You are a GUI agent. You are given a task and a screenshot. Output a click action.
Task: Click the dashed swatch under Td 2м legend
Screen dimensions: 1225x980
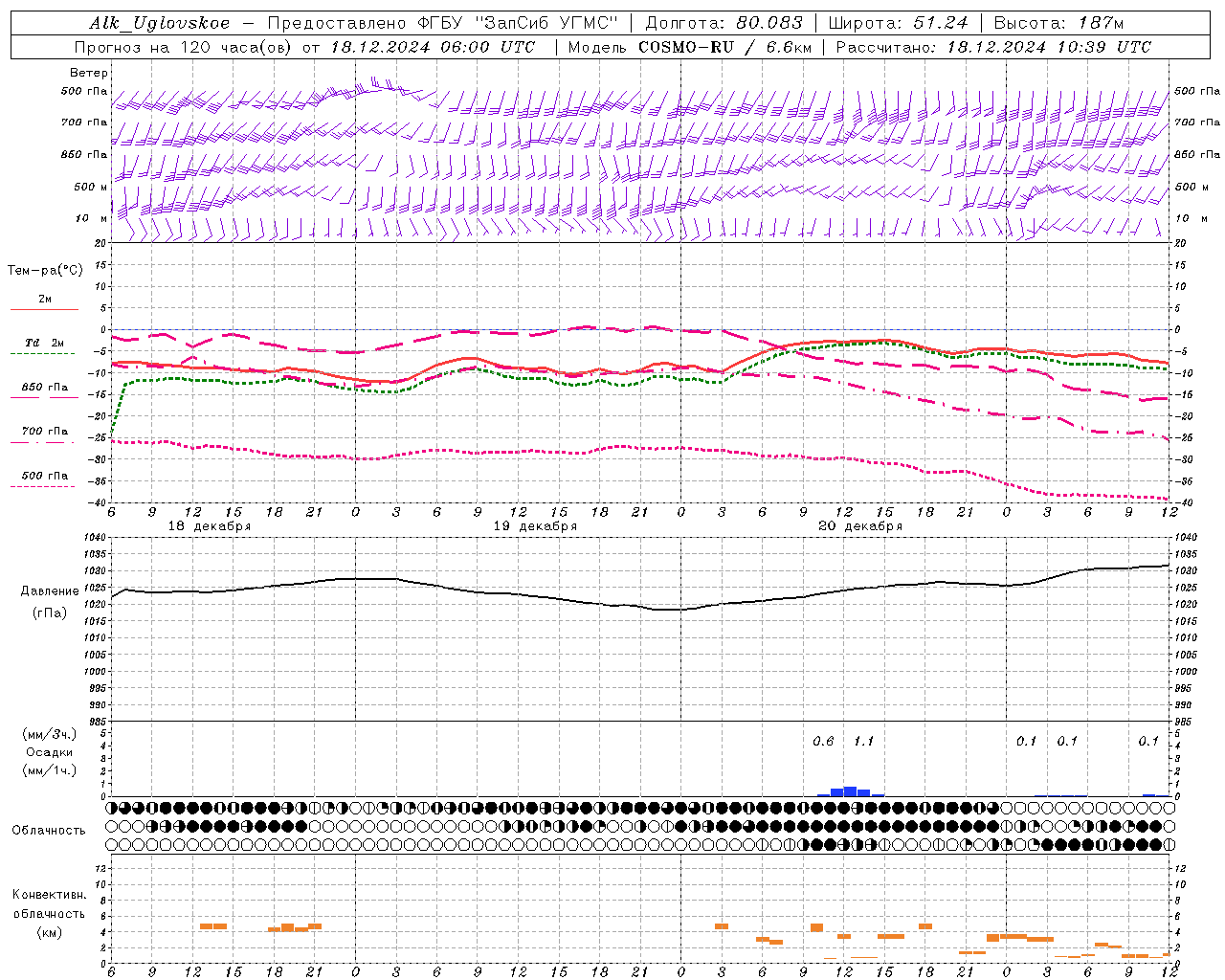click(43, 354)
